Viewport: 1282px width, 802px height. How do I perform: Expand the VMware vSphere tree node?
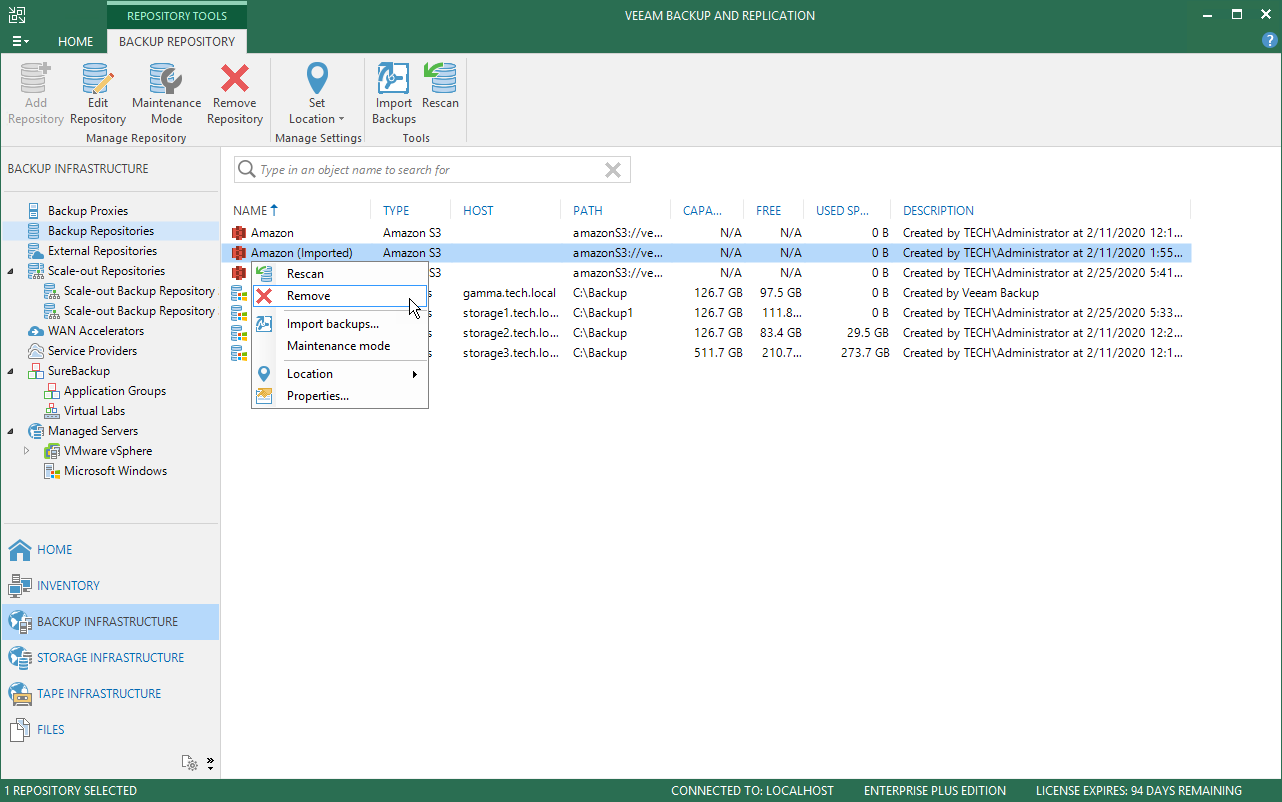click(x=27, y=451)
